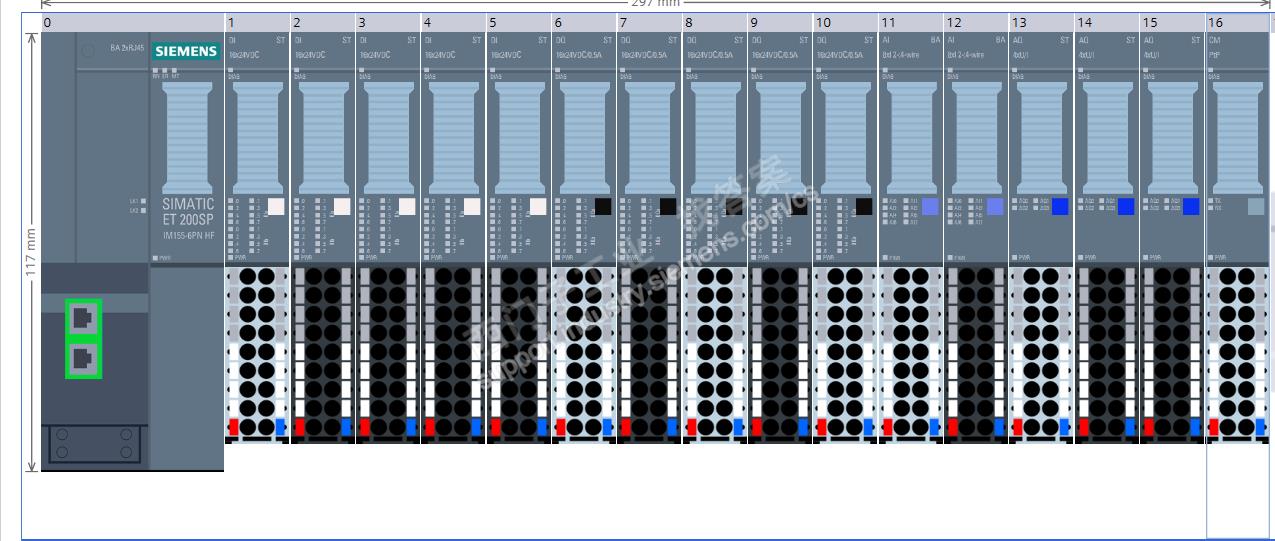Select slot 5 header
1275x541 pixels.
[x=518, y=22]
